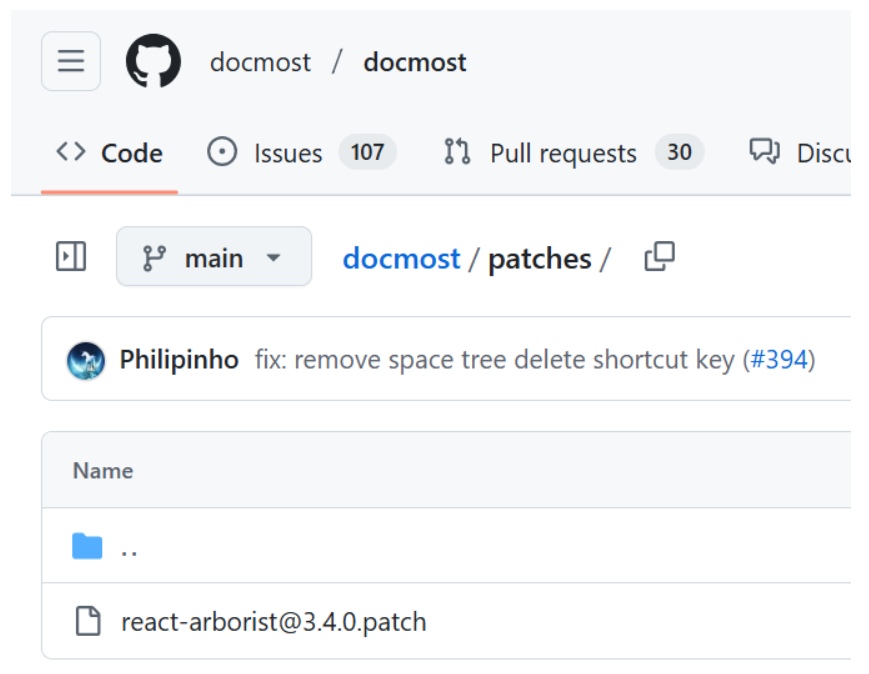Open the Issues tab
Image resolution: width=869 pixels, height=674 pixels.
click(x=302, y=153)
